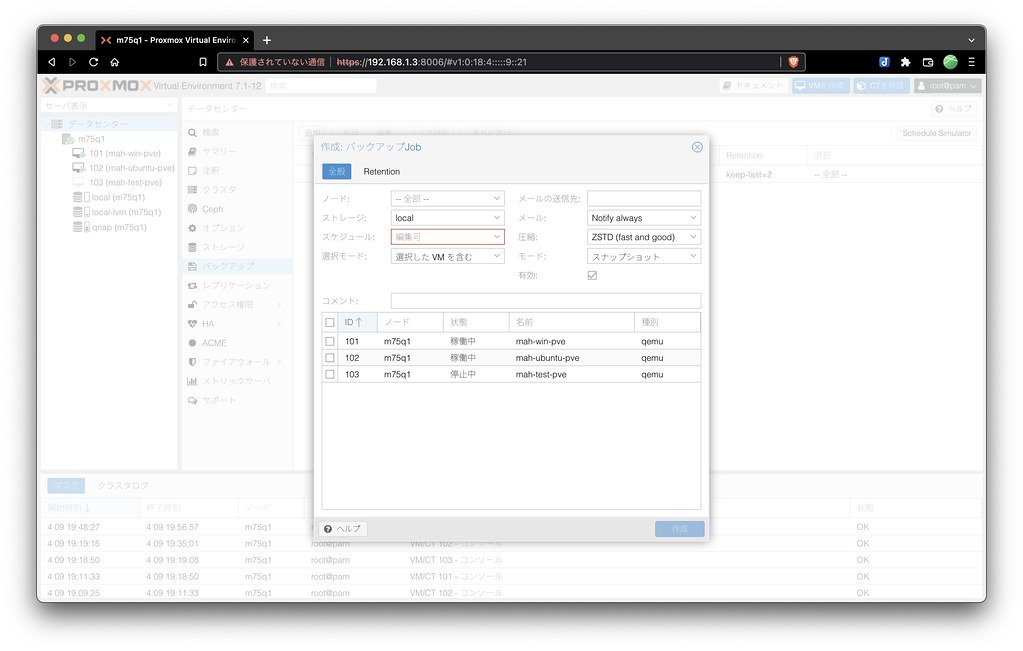Click the VMを作成 button
This screenshot has height=651, width=1023.
pyautogui.click(x=821, y=85)
